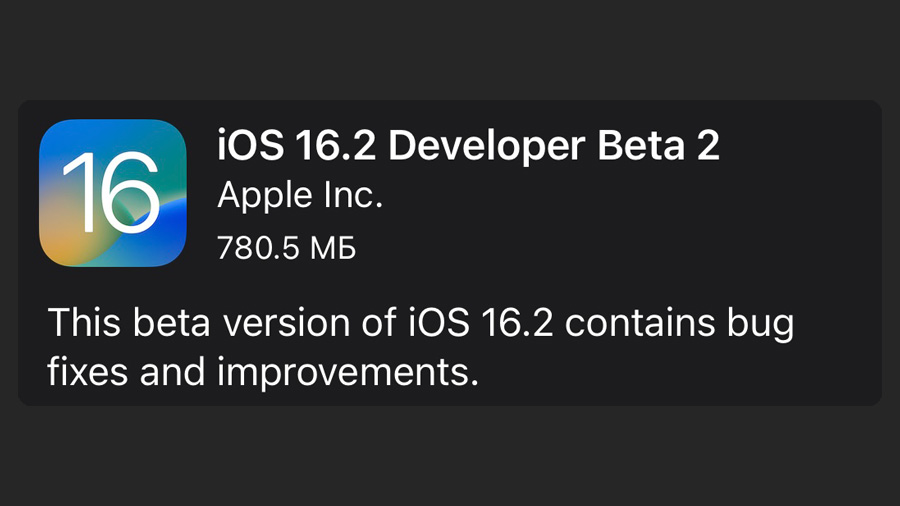This screenshot has height=506, width=900.
Task: Click the 780.5 download size number
Action: 258,248
